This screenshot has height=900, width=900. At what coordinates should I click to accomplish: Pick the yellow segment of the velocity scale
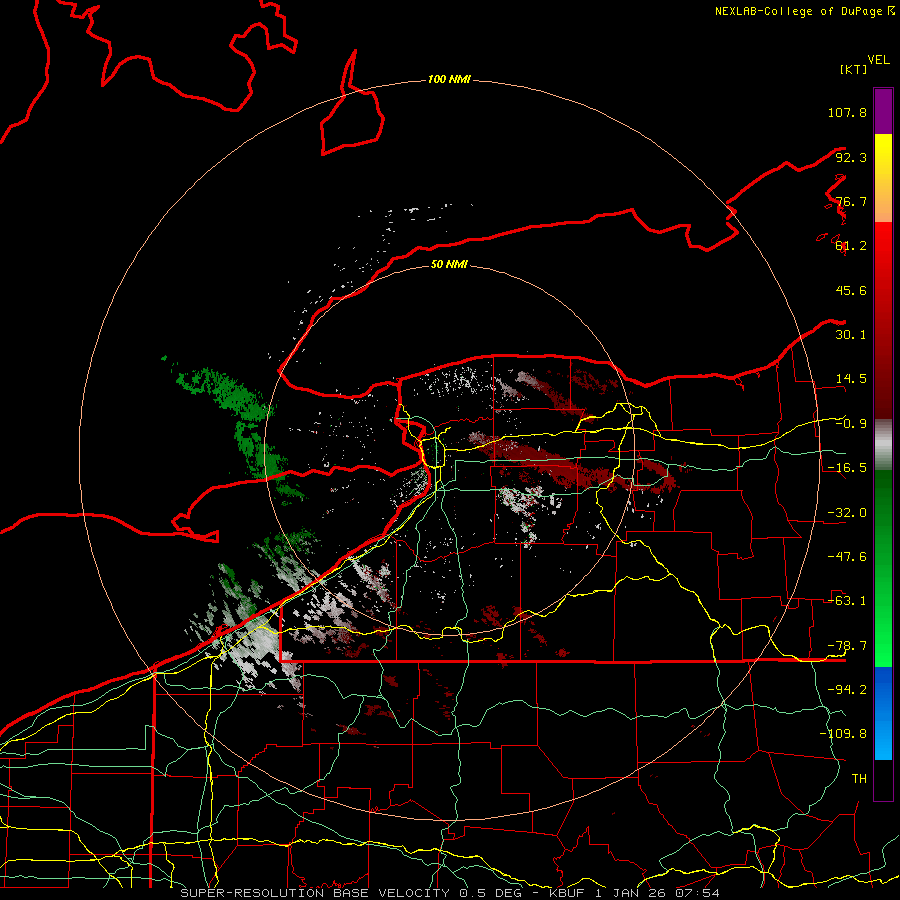[883, 178]
